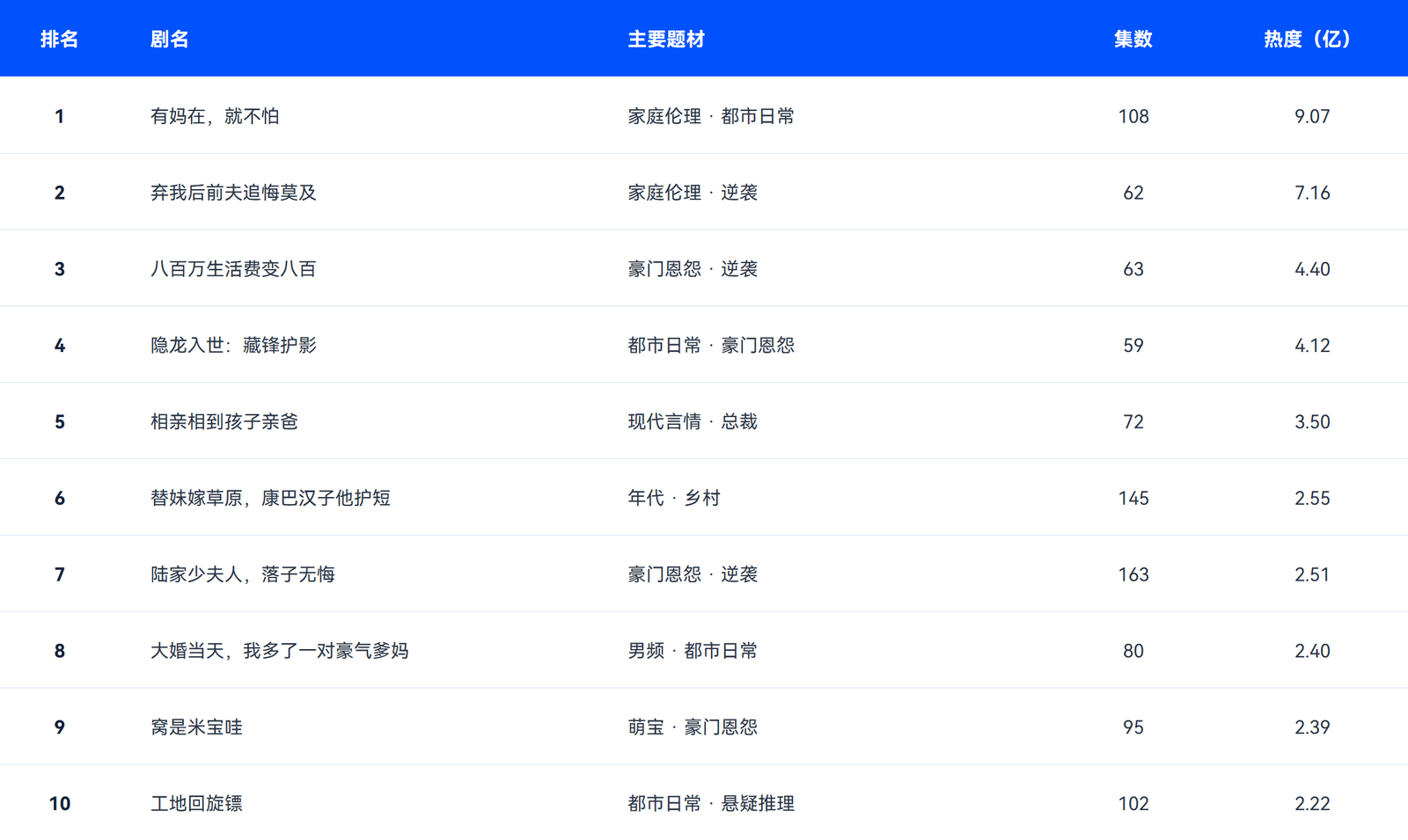Click the heat value 3.50
The width and height of the screenshot is (1408, 840).
[1312, 422]
